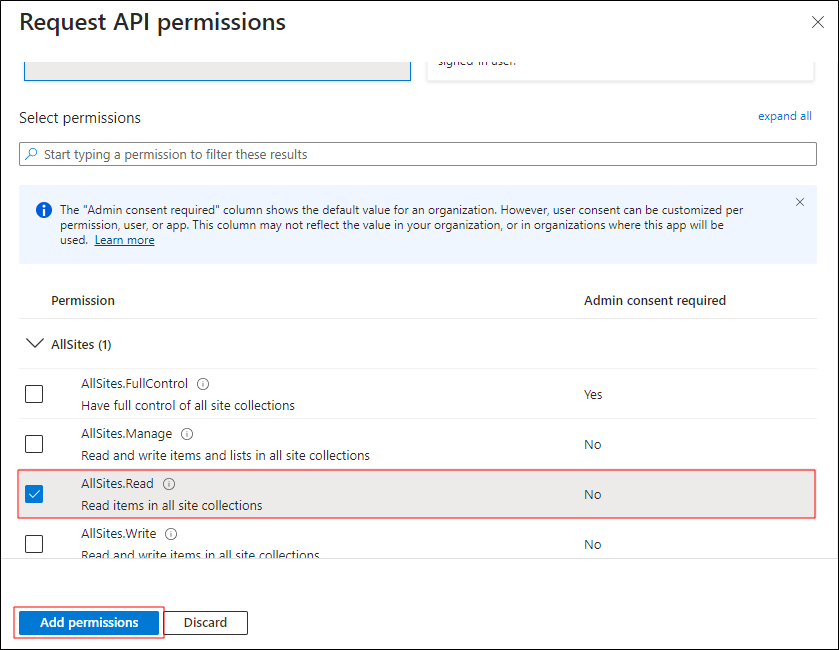
Task: Click the blue information icon in banner
Action: 44,211
